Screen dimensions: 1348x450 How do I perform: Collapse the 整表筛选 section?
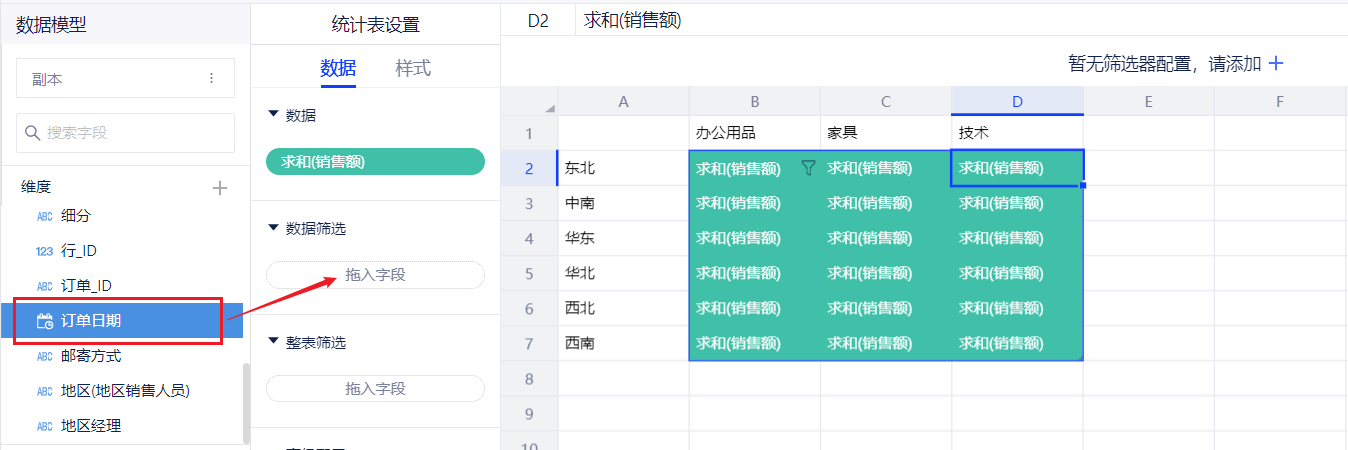(x=274, y=342)
